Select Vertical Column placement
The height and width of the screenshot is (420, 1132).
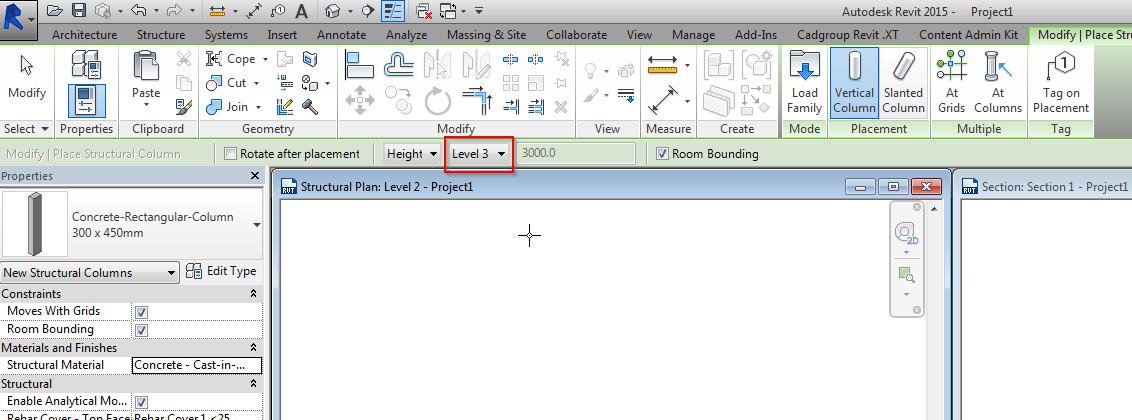(x=854, y=82)
